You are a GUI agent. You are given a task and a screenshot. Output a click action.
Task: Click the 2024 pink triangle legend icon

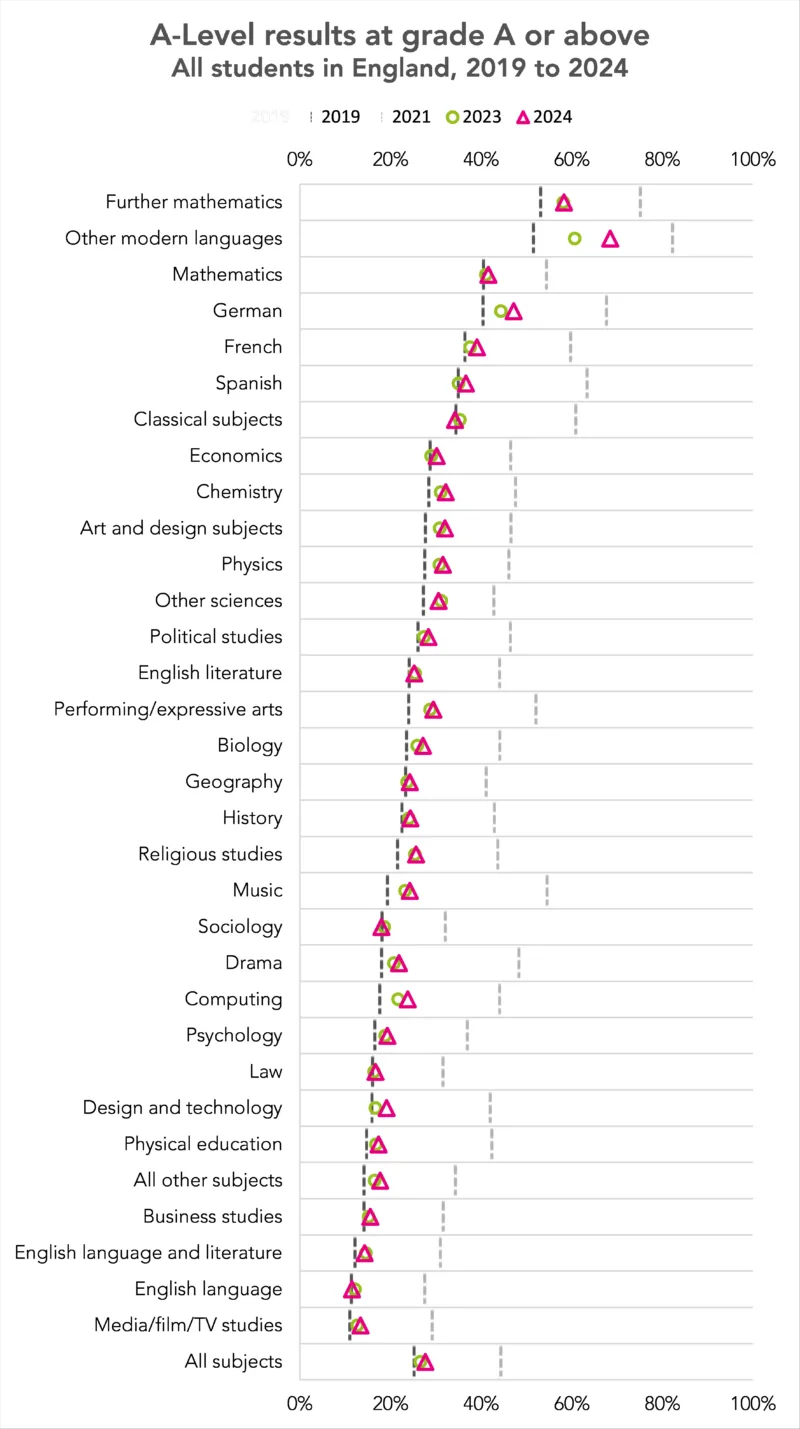(x=521, y=117)
